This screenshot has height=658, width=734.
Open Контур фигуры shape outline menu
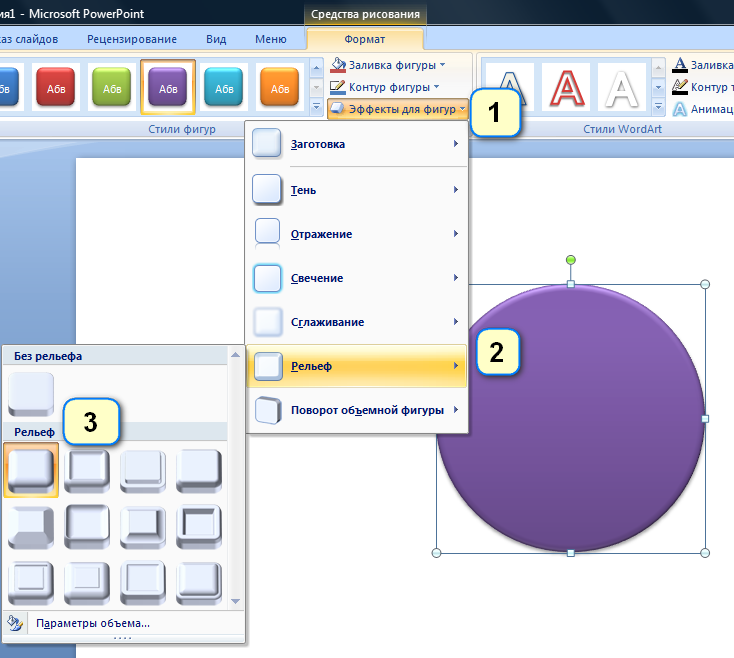tap(385, 87)
